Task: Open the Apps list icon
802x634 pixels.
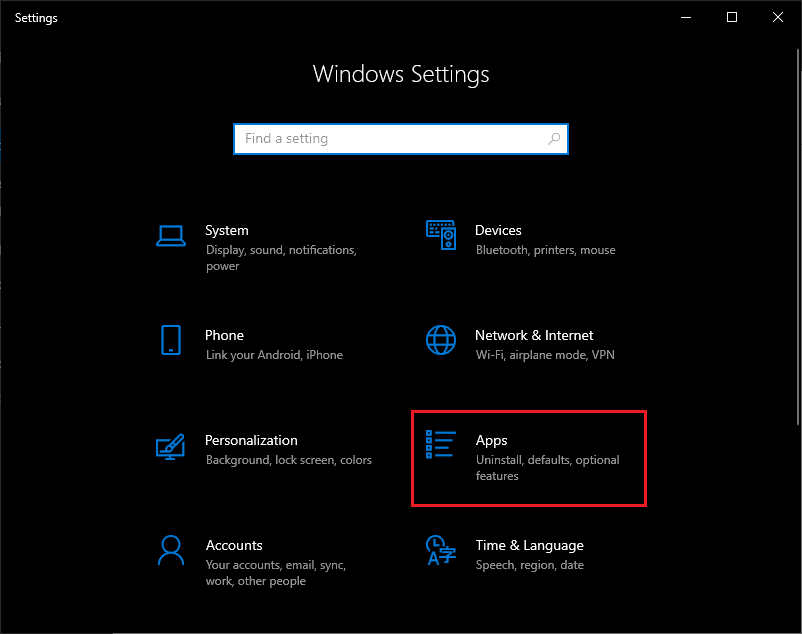Action: pos(440,444)
